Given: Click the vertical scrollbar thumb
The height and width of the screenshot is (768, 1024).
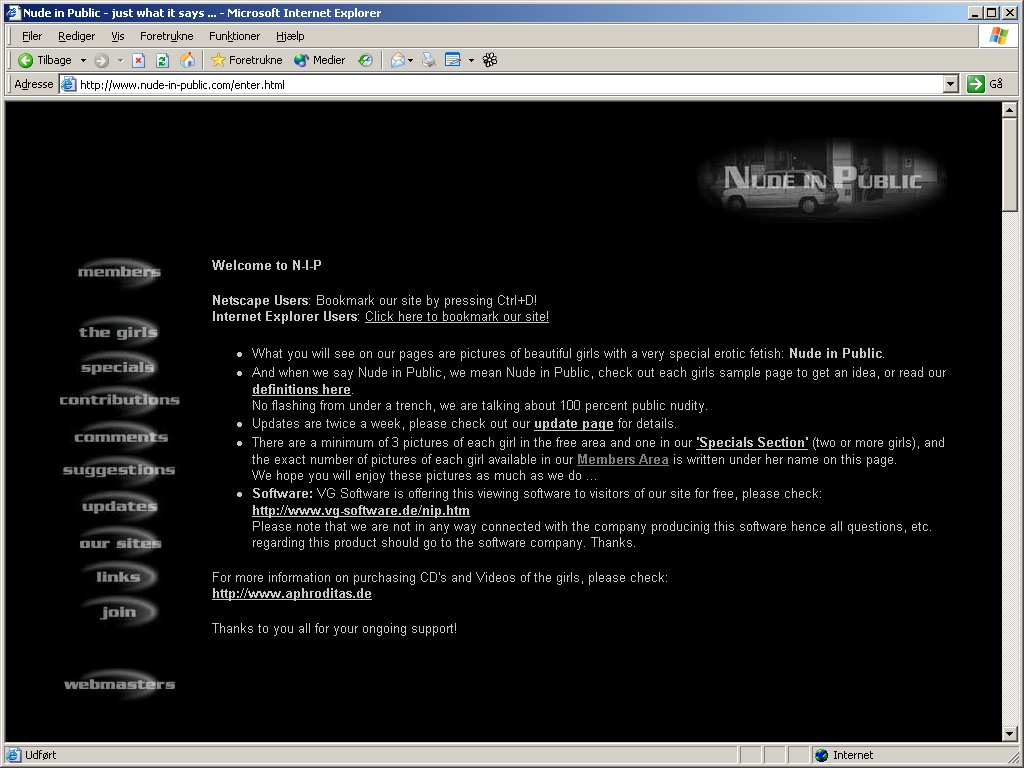Looking at the screenshot, I should [1010, 165].
